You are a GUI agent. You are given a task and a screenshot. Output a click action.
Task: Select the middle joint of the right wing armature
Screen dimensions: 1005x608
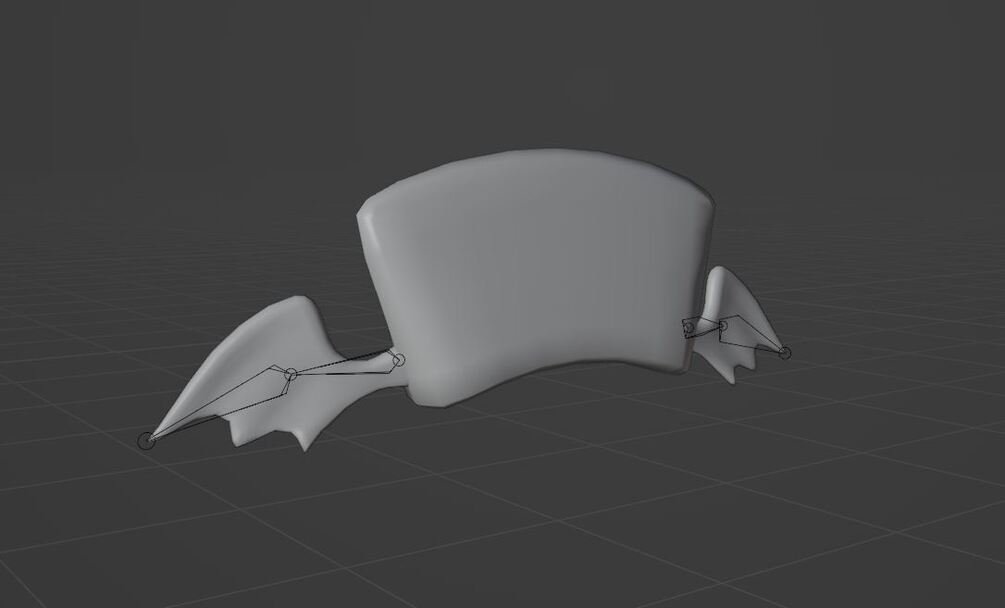pyautogui.click(x=723, y=326)
